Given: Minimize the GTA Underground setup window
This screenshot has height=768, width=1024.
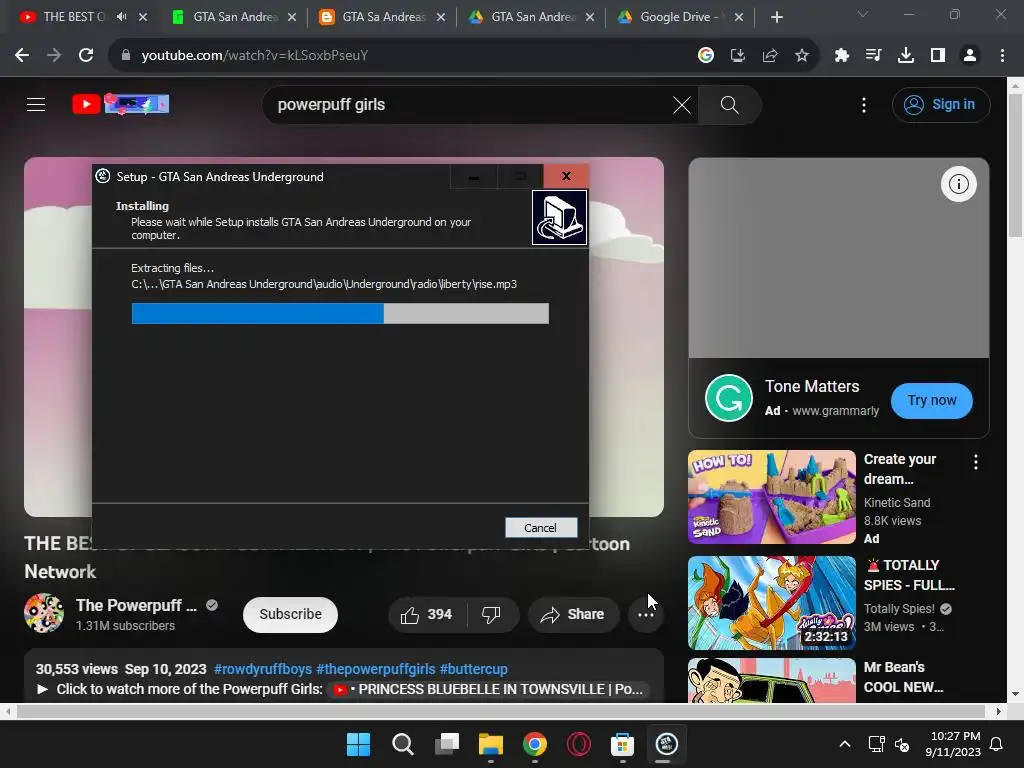Looking at the screenshot, I should [473, 176].
